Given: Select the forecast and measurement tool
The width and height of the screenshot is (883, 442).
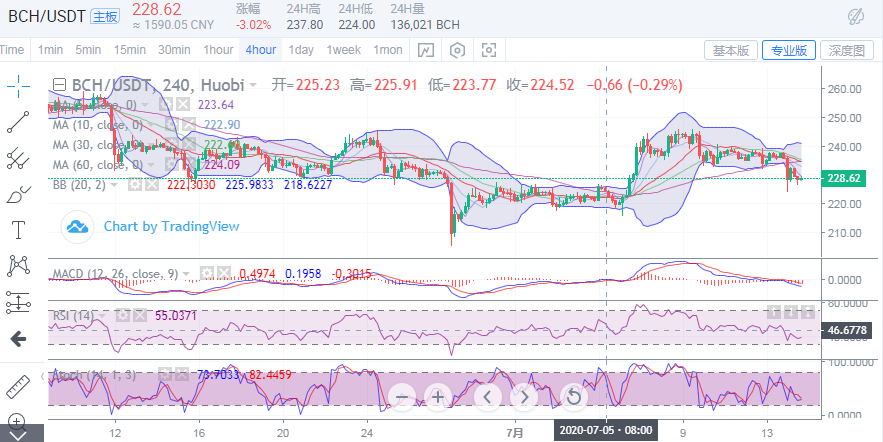Looking at the screenshot, I should [x=18, y=302].
